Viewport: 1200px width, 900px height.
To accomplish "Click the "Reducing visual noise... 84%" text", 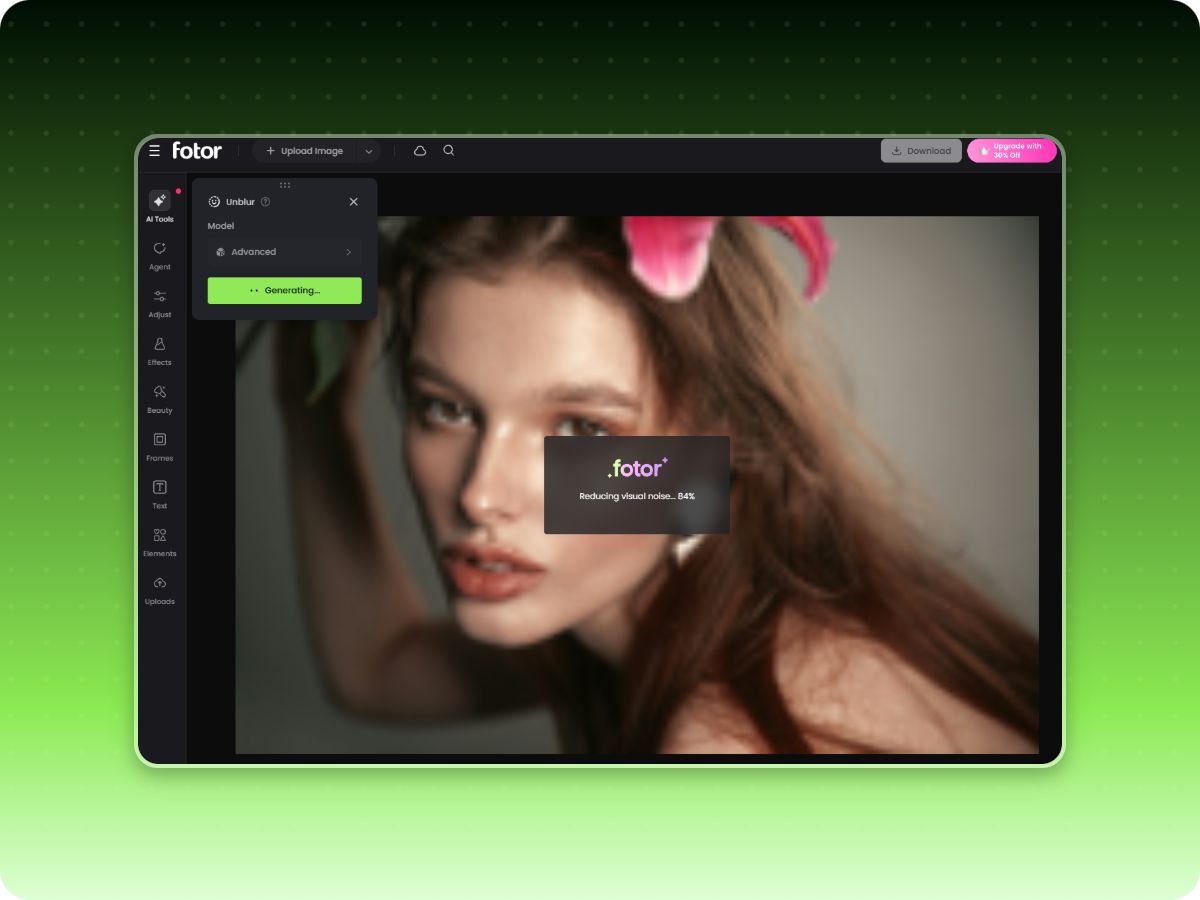I will tap(637, 497).
